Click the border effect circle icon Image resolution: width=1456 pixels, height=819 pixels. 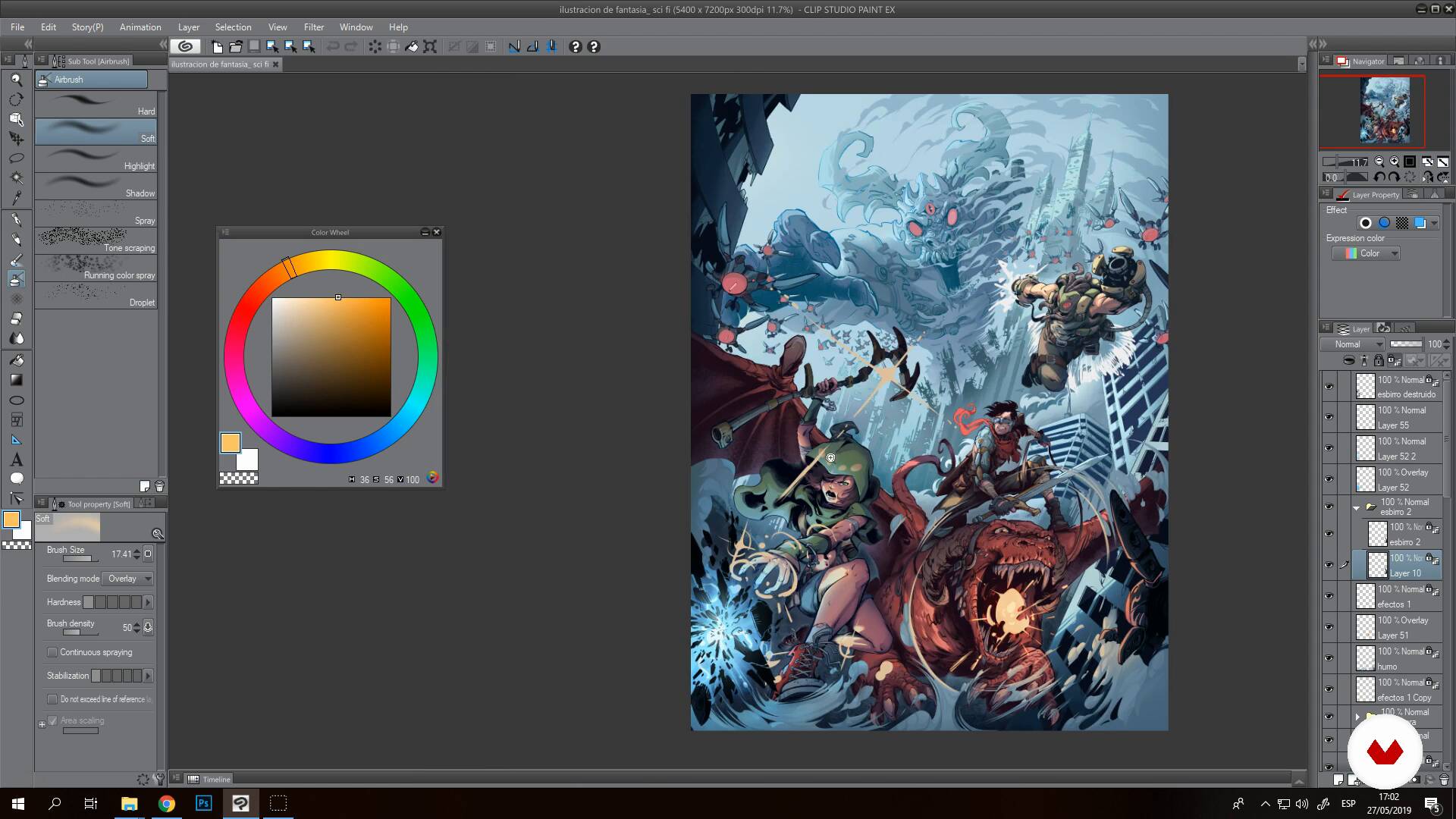click(x=1366, y=223)
